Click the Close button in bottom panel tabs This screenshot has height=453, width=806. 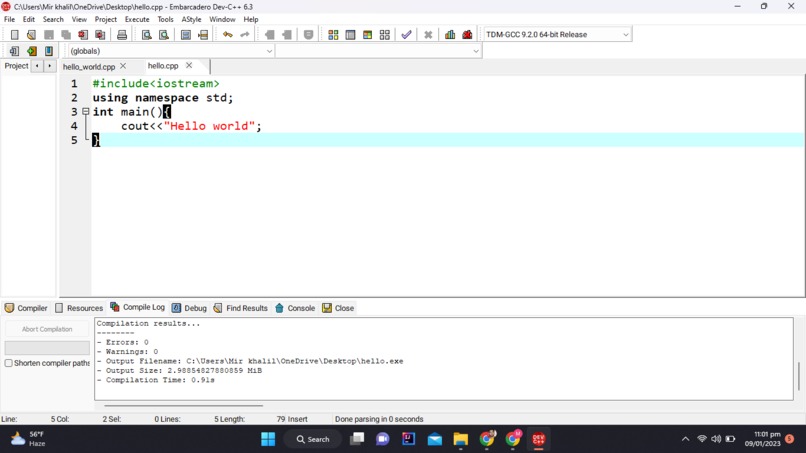[338, 308]
